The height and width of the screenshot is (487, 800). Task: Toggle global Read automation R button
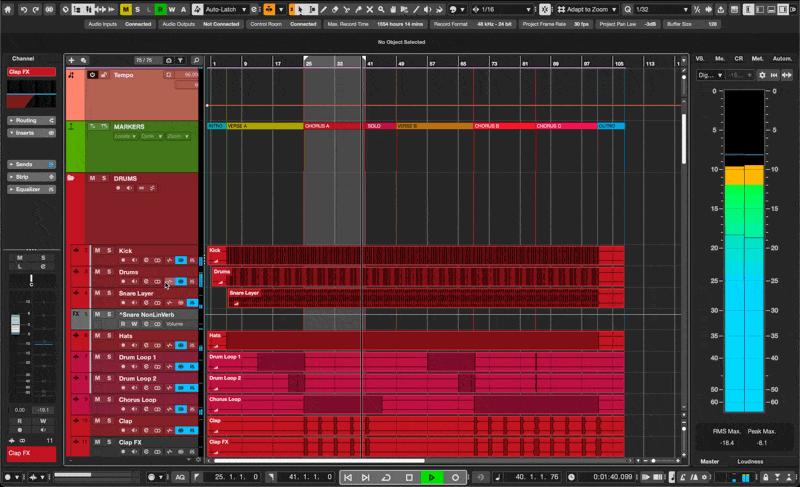(x=160, y=10)
